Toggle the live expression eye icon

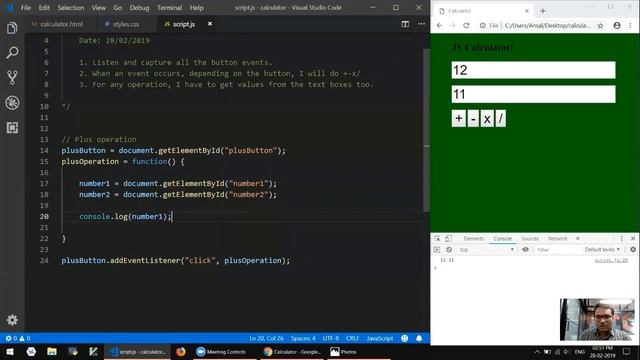tap(525, 249)
